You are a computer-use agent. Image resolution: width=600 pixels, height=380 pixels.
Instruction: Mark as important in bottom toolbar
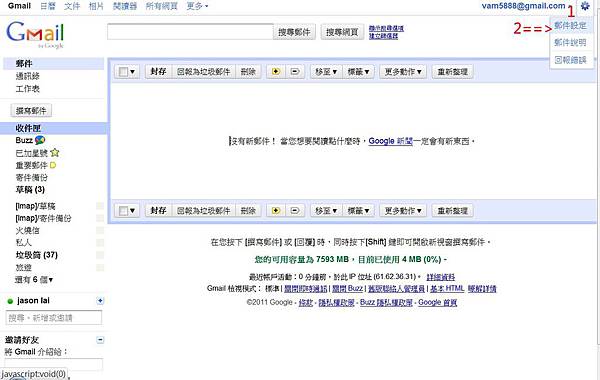coord(276,210)
